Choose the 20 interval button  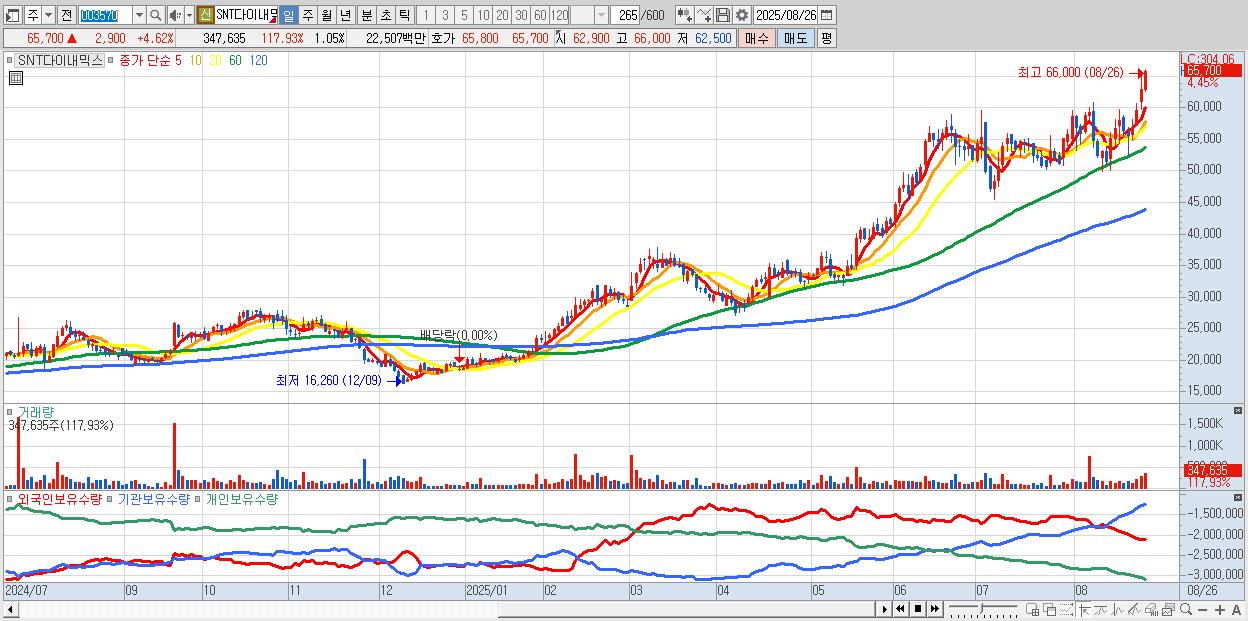[x=502, y=15]
